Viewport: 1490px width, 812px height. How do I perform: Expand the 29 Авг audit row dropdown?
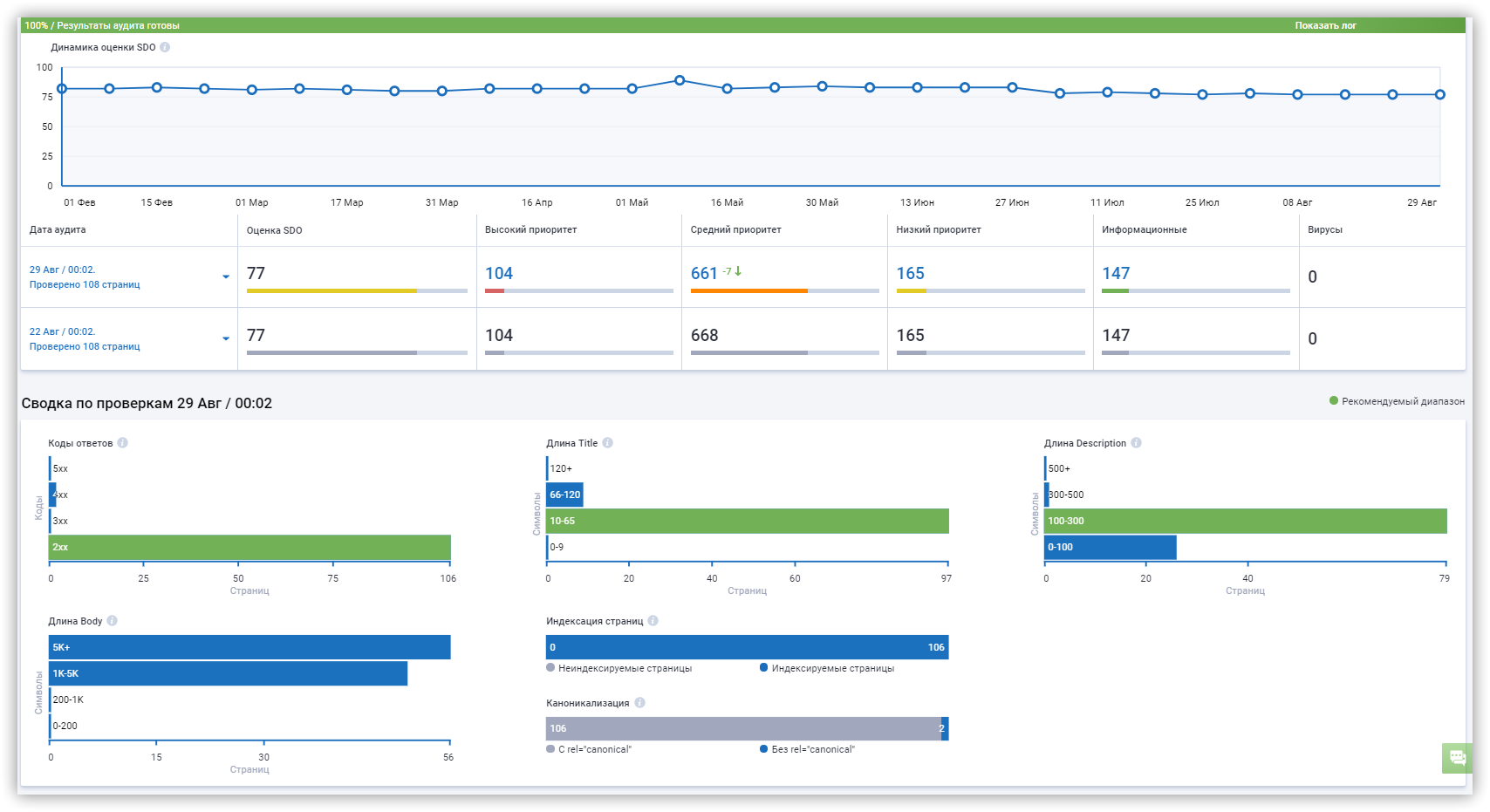[x=226, y=276]
